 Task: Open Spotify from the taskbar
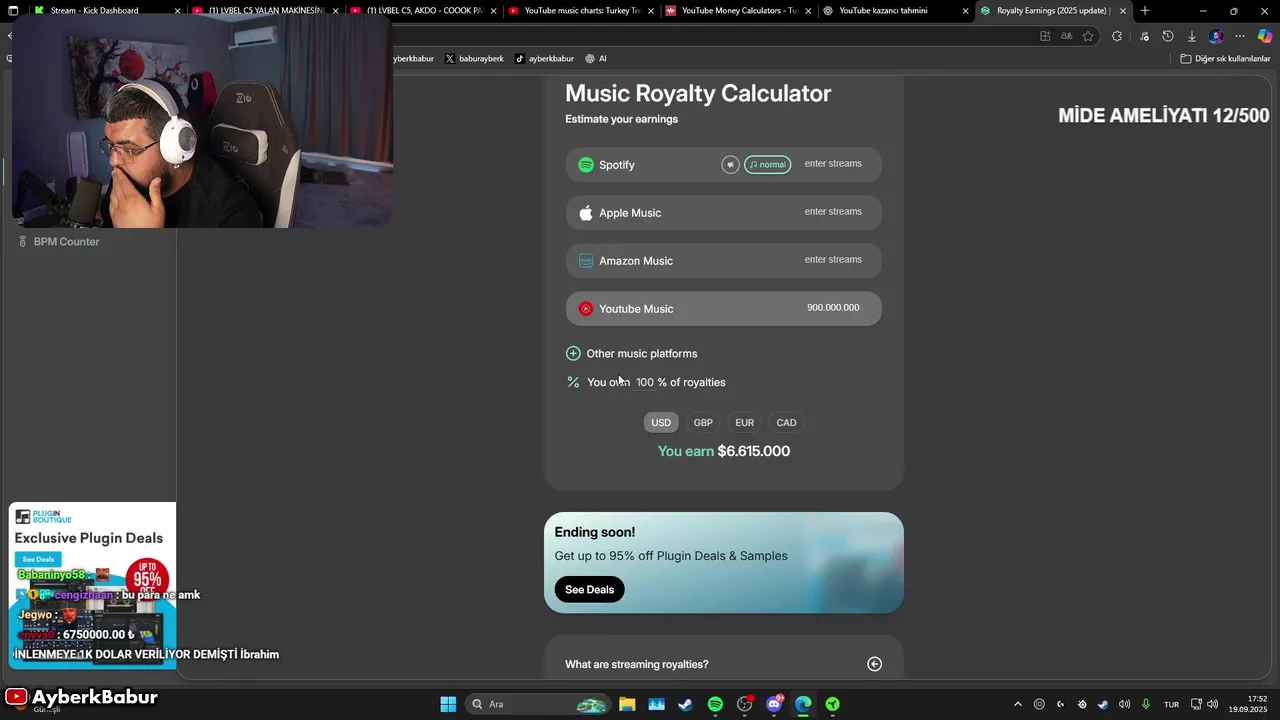(715, 704)
